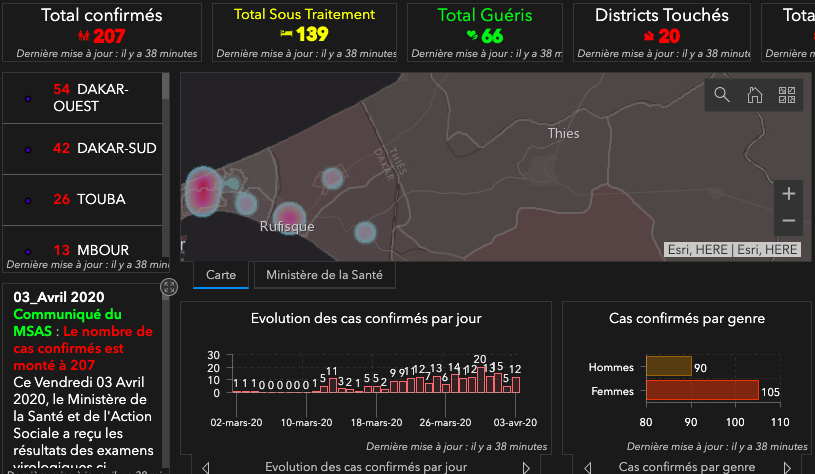Select the purple dot beside DAKAR-SUD
815x474 pixels.
(28, 150)
